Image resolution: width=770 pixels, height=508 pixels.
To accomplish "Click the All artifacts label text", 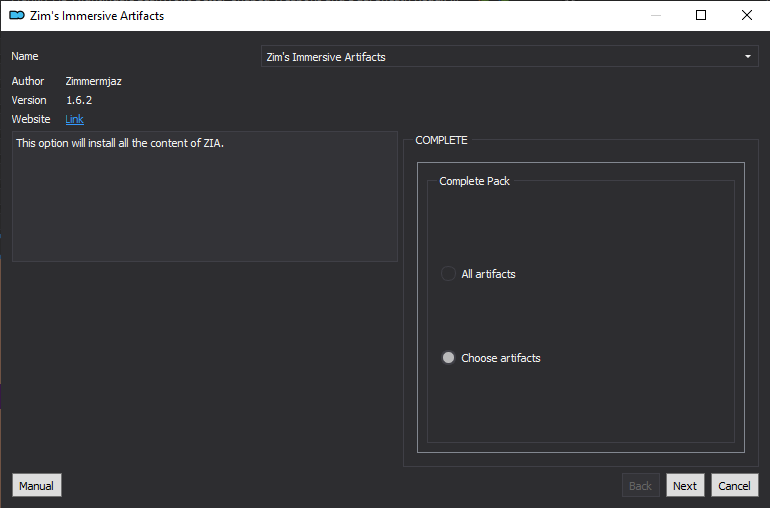I will (488, 274).
